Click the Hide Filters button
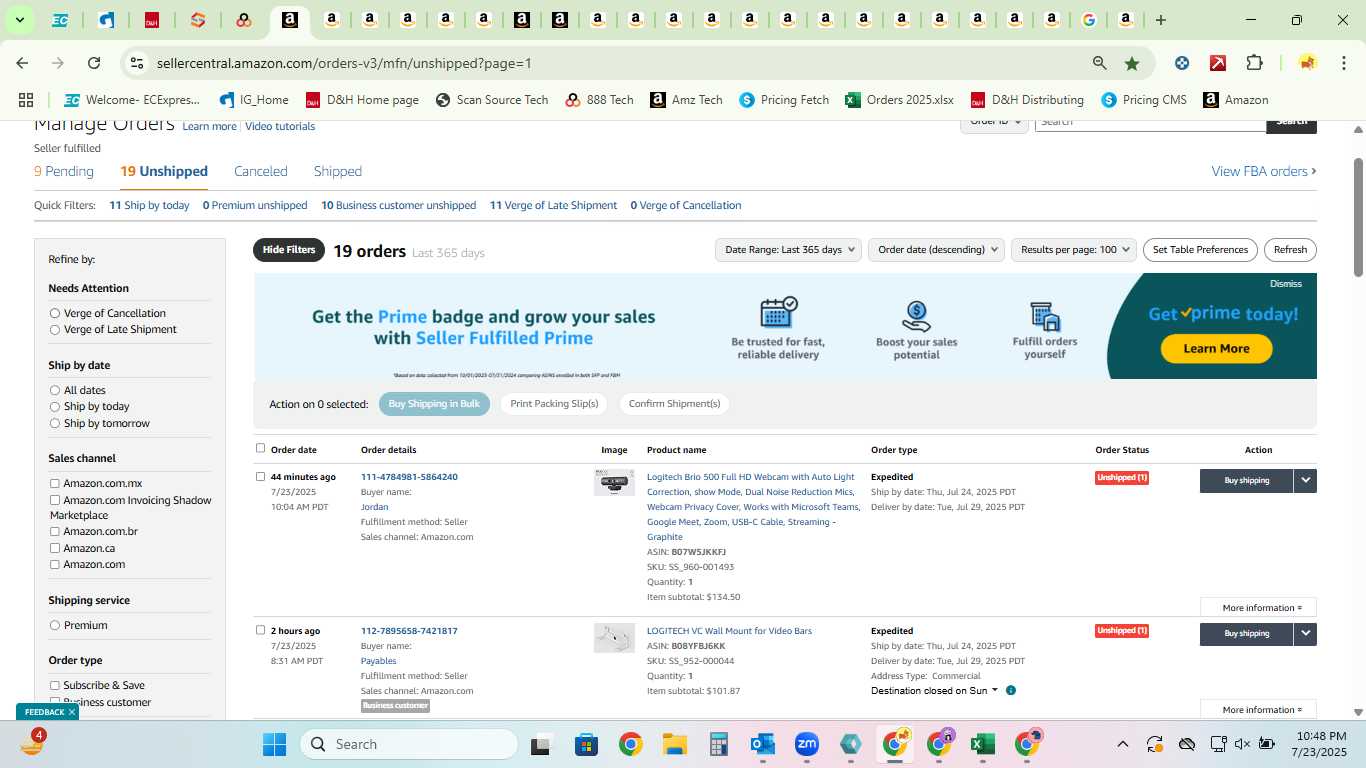 coord(289,250)
